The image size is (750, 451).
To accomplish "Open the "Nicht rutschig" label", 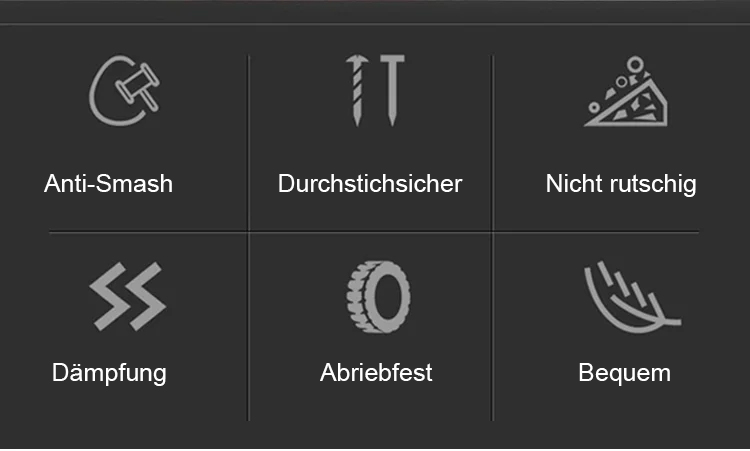I will tap(621, 185).
